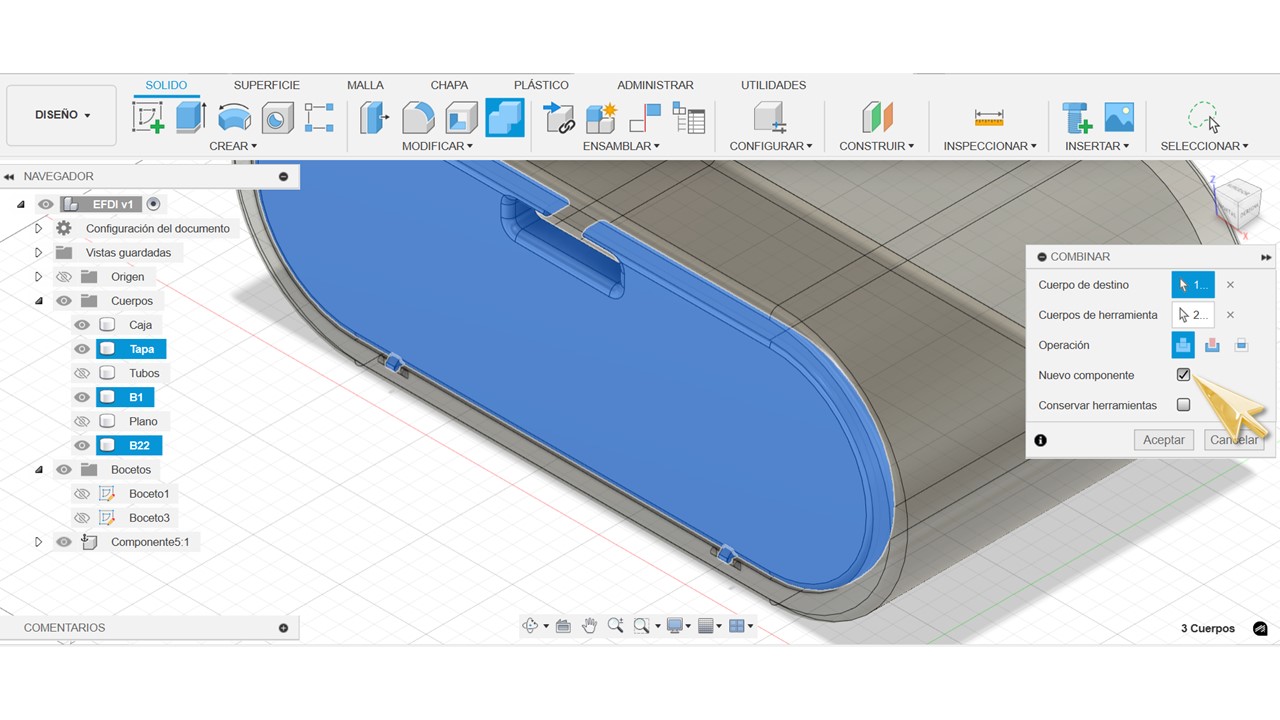Image resolution: width=1280 pixels, height=720 pixels.
Task: Click the Aceptar button
Action: pos(1163,440)
